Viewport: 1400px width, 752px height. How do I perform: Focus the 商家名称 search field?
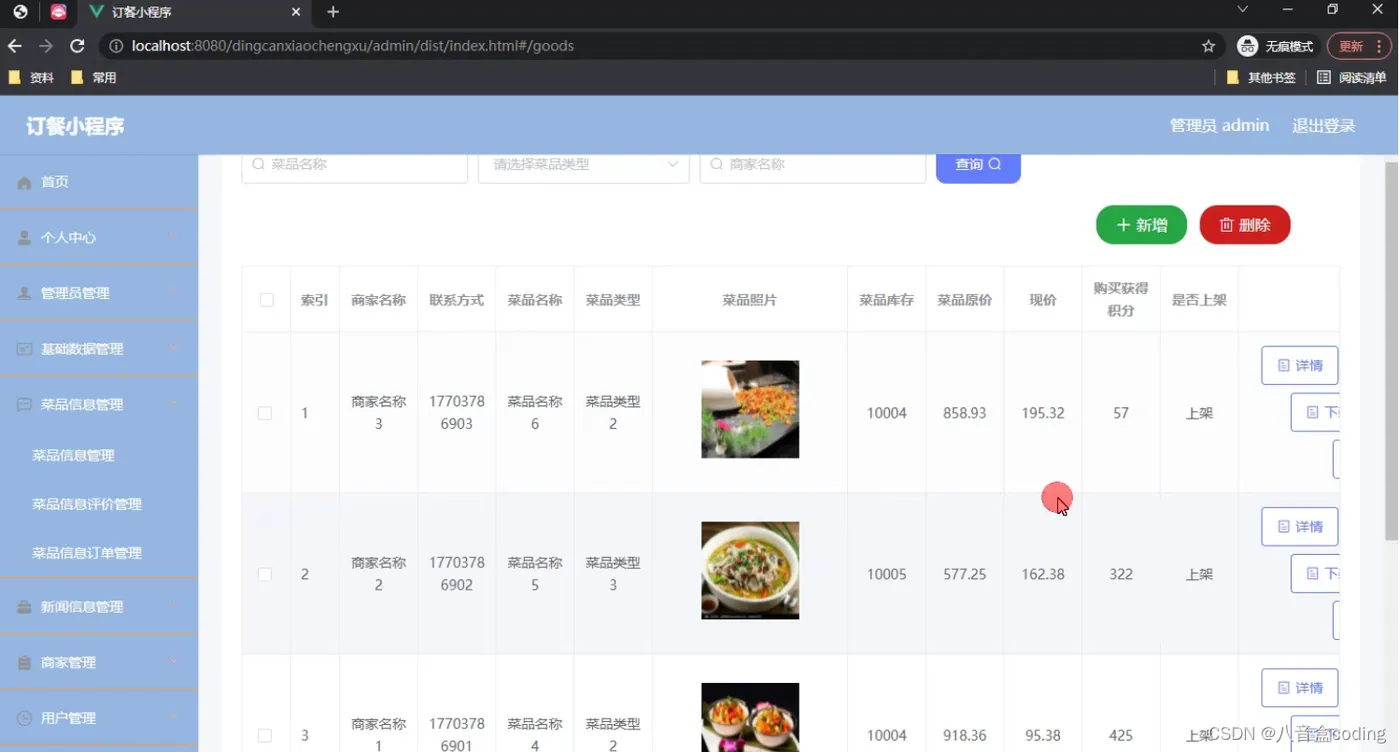coord(813,166)
